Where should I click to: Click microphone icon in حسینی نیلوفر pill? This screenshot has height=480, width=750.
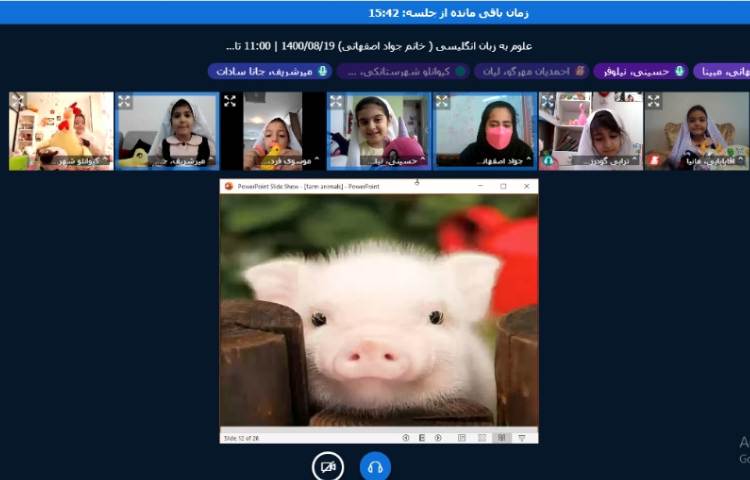point(679,71)
